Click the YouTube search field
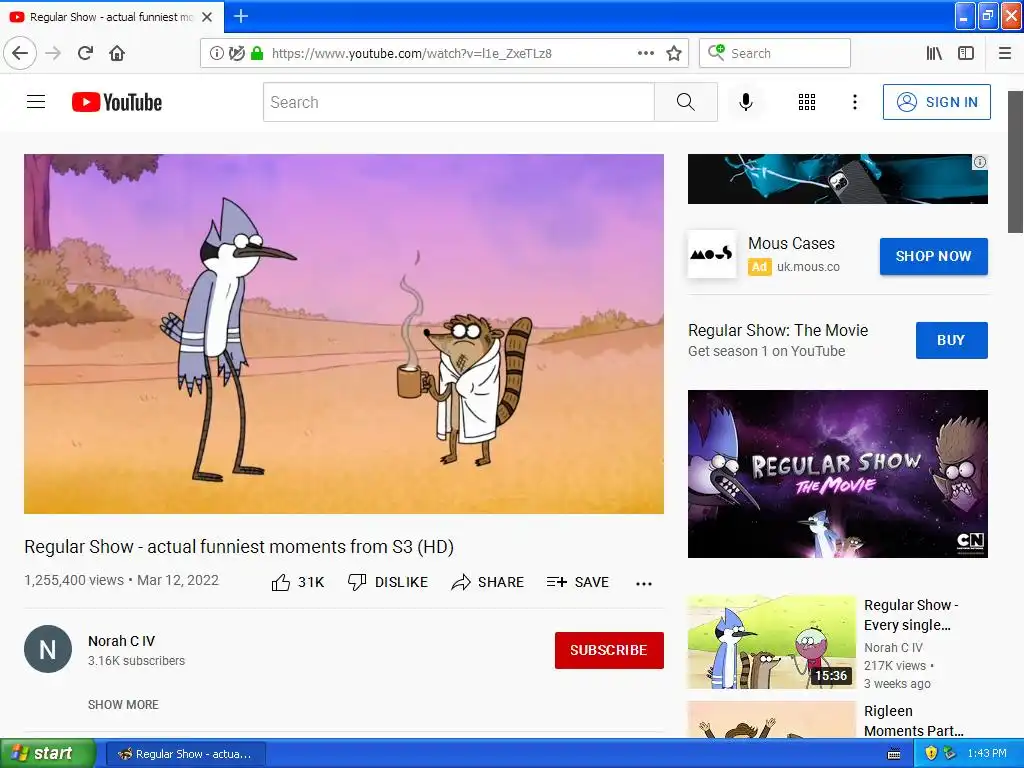The image size is (1024, 768). [458, 102]
